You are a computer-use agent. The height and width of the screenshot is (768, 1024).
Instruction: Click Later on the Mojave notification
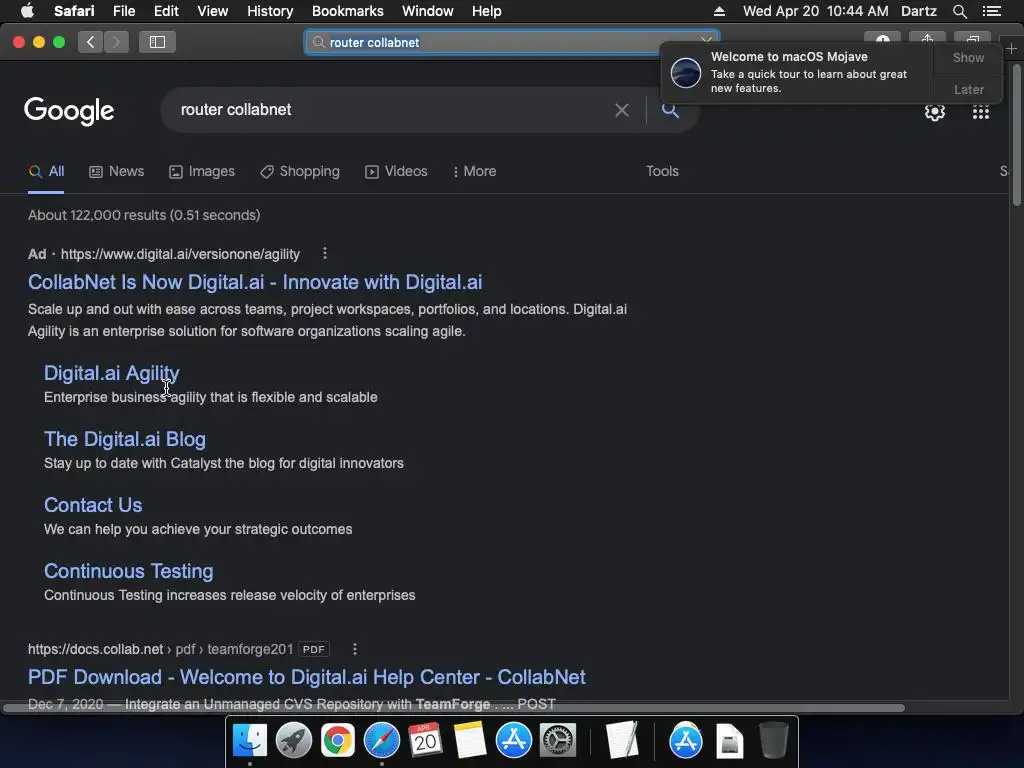coord(968,89)
